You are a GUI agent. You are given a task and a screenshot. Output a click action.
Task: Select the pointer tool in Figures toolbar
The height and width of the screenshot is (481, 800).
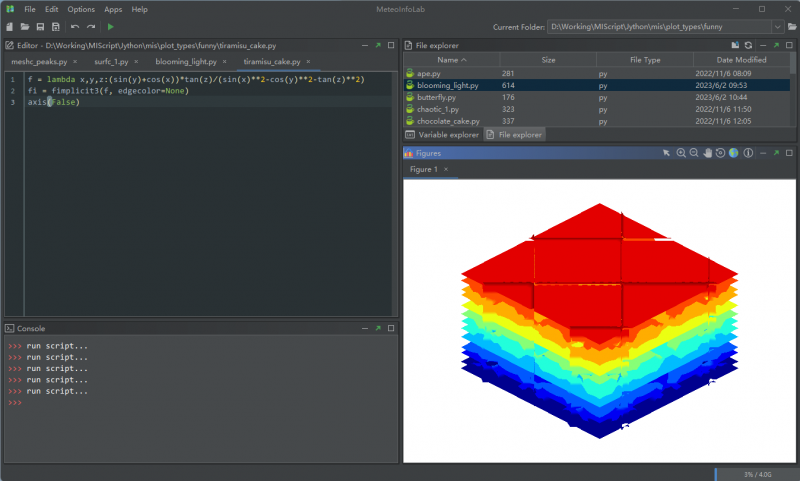click(667, 153)
